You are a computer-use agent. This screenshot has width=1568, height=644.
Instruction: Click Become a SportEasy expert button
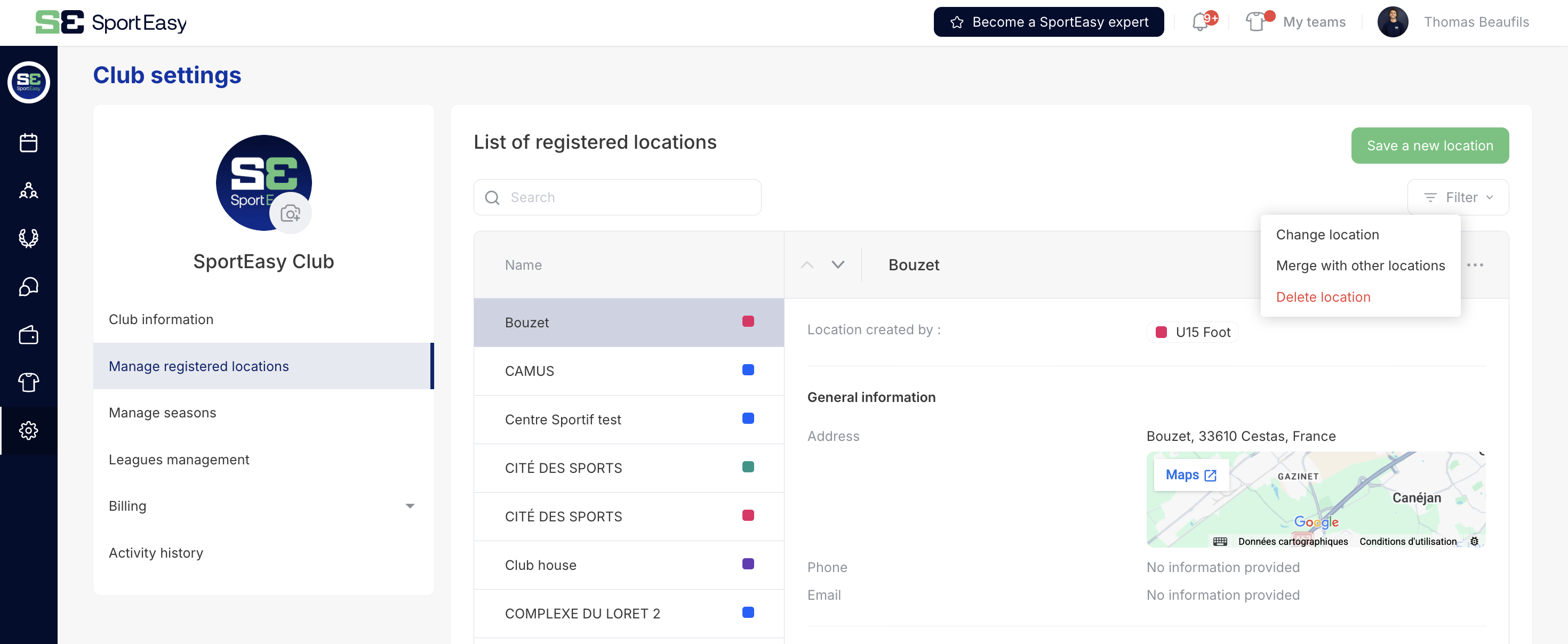click(1048, 22)
